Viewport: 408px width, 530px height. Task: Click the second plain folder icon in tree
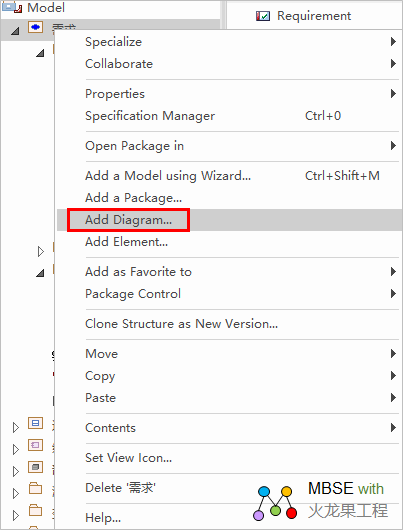click(35, 510)
